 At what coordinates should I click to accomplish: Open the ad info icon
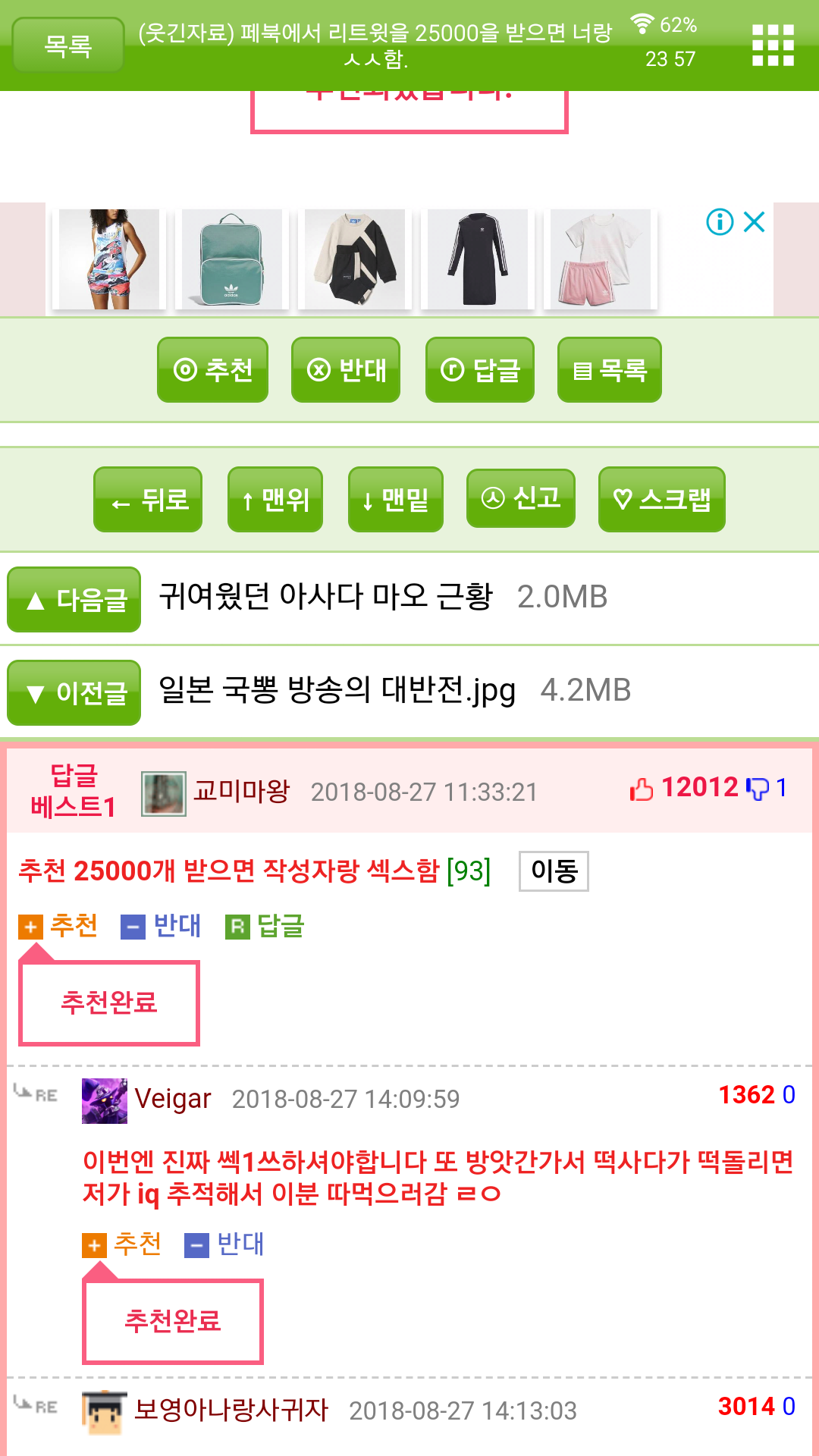720,222
